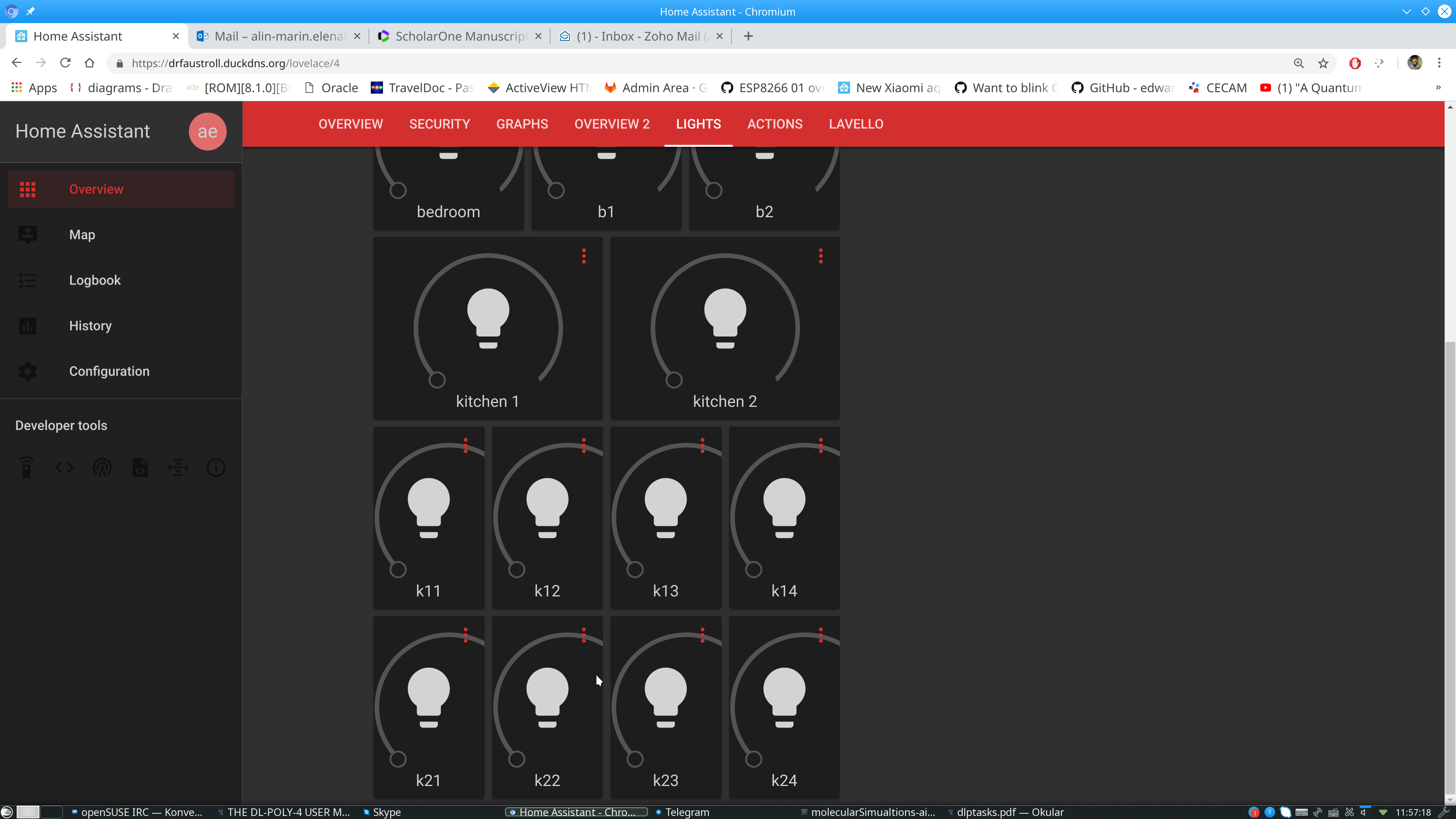
Task: Open the Templates developer tool (code file icon)
Action: 140,468
